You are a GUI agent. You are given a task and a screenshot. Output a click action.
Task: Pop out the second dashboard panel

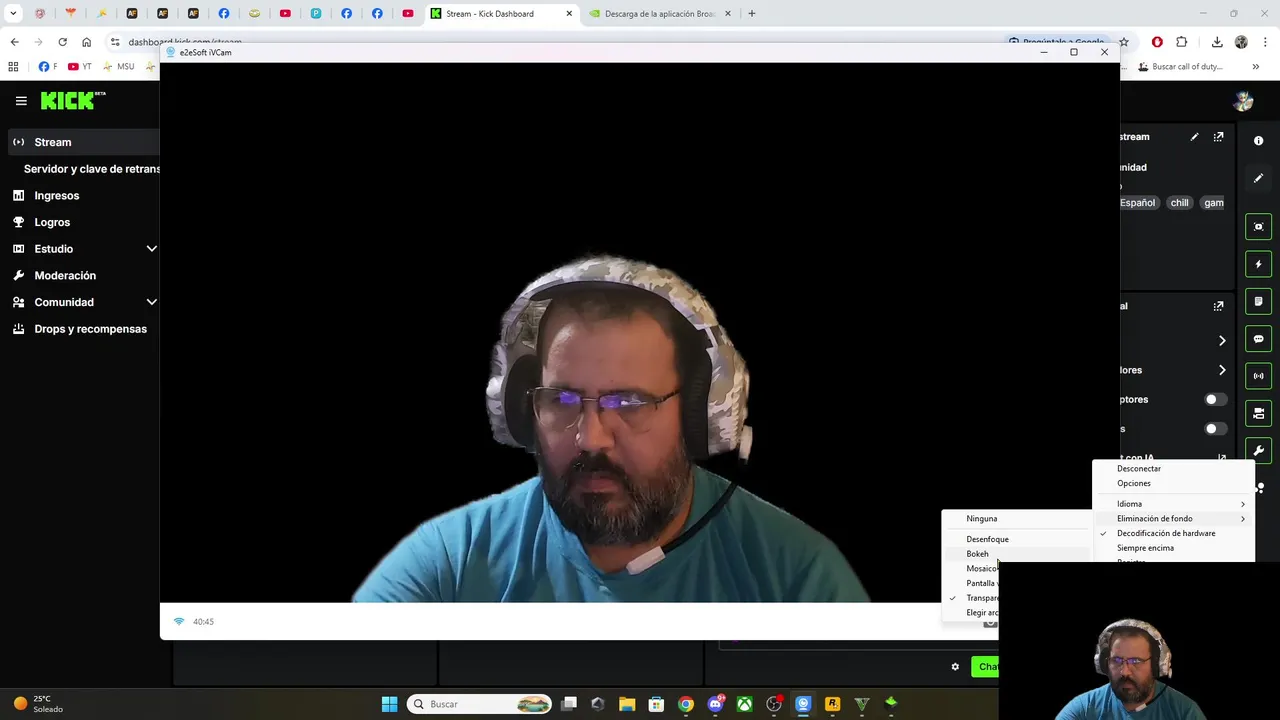1218,306
